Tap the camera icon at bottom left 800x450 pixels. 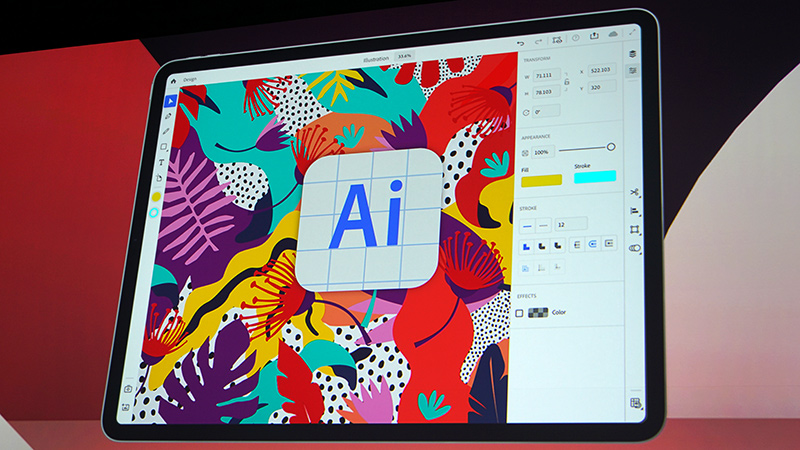(x=128, y=389)
